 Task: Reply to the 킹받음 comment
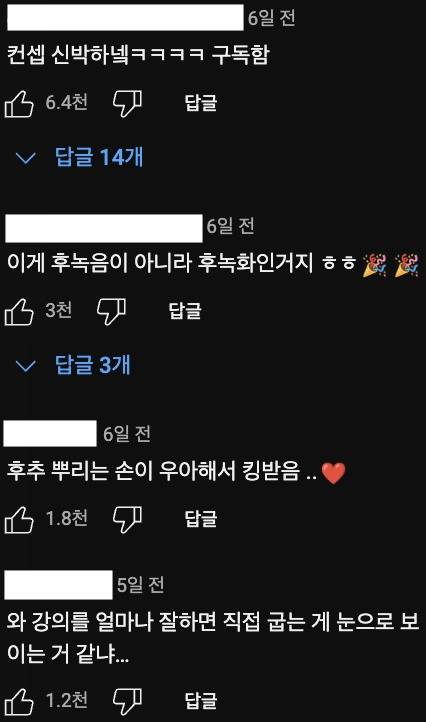click(x=201, y=519)
